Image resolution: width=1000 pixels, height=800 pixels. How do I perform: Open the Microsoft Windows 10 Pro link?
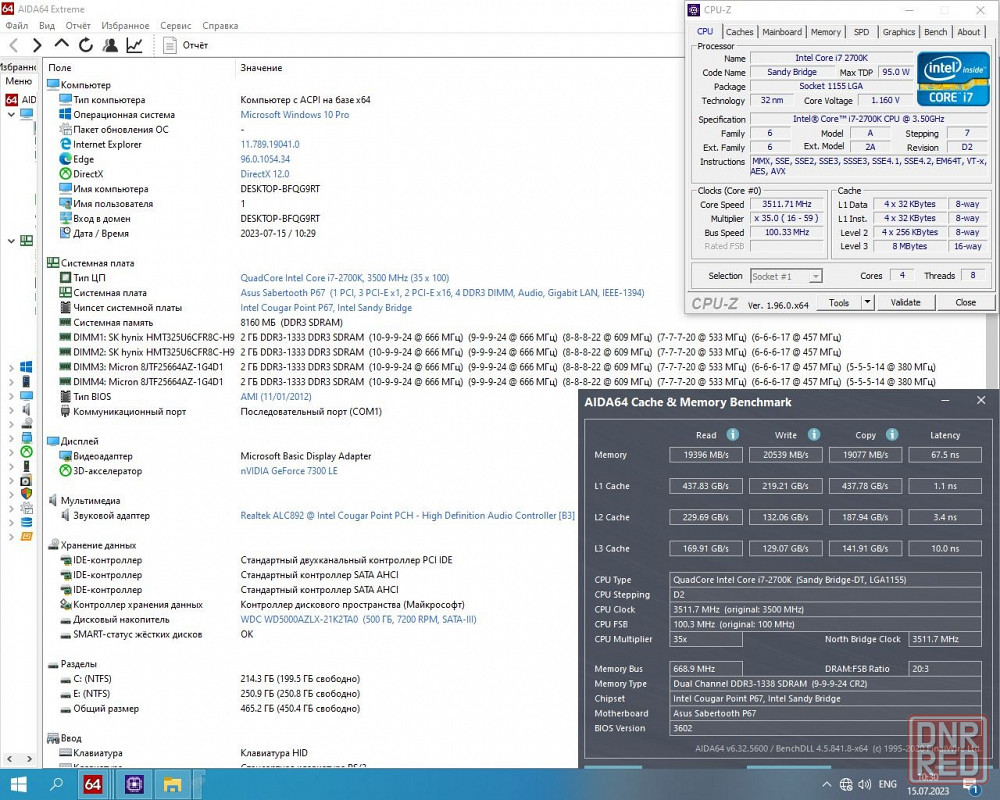295,115
